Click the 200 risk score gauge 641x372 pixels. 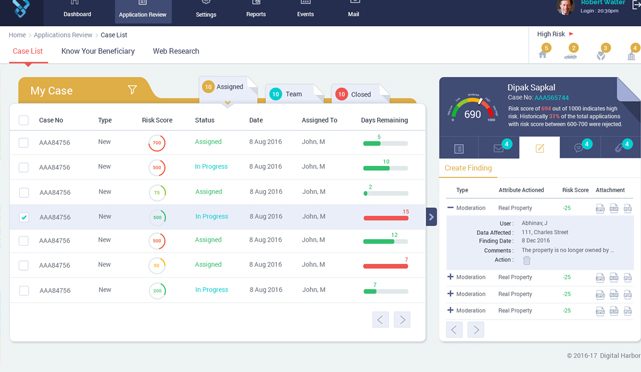click(x=157, y=291)
